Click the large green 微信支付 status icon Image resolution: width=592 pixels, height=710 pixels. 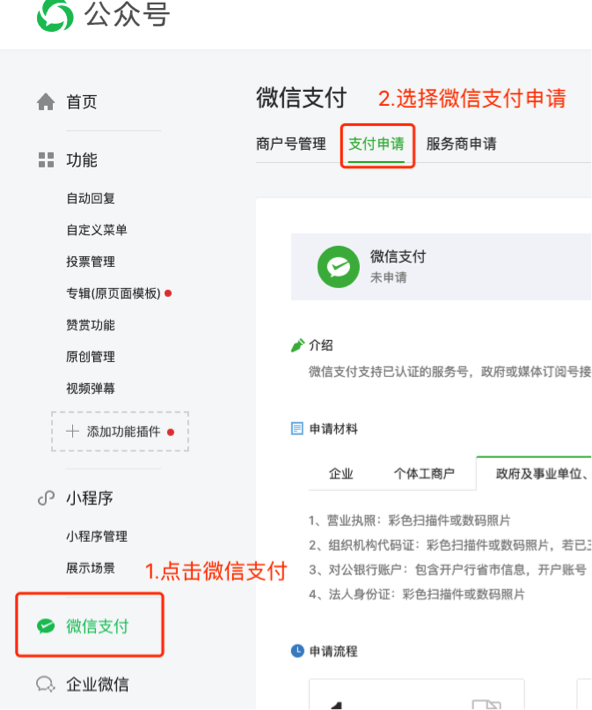point(338,267)
